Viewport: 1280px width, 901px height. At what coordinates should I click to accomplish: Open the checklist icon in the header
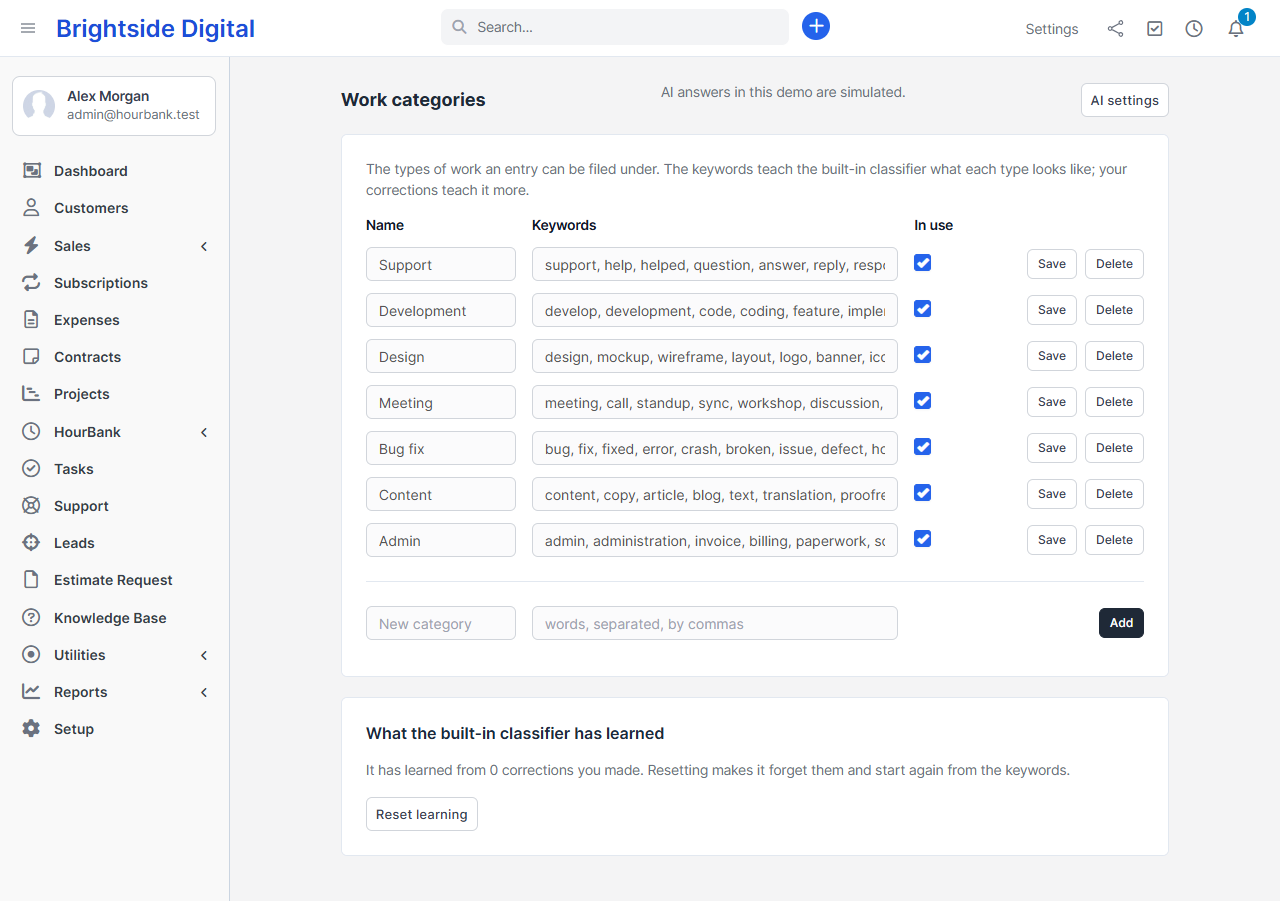point(1155,29)
